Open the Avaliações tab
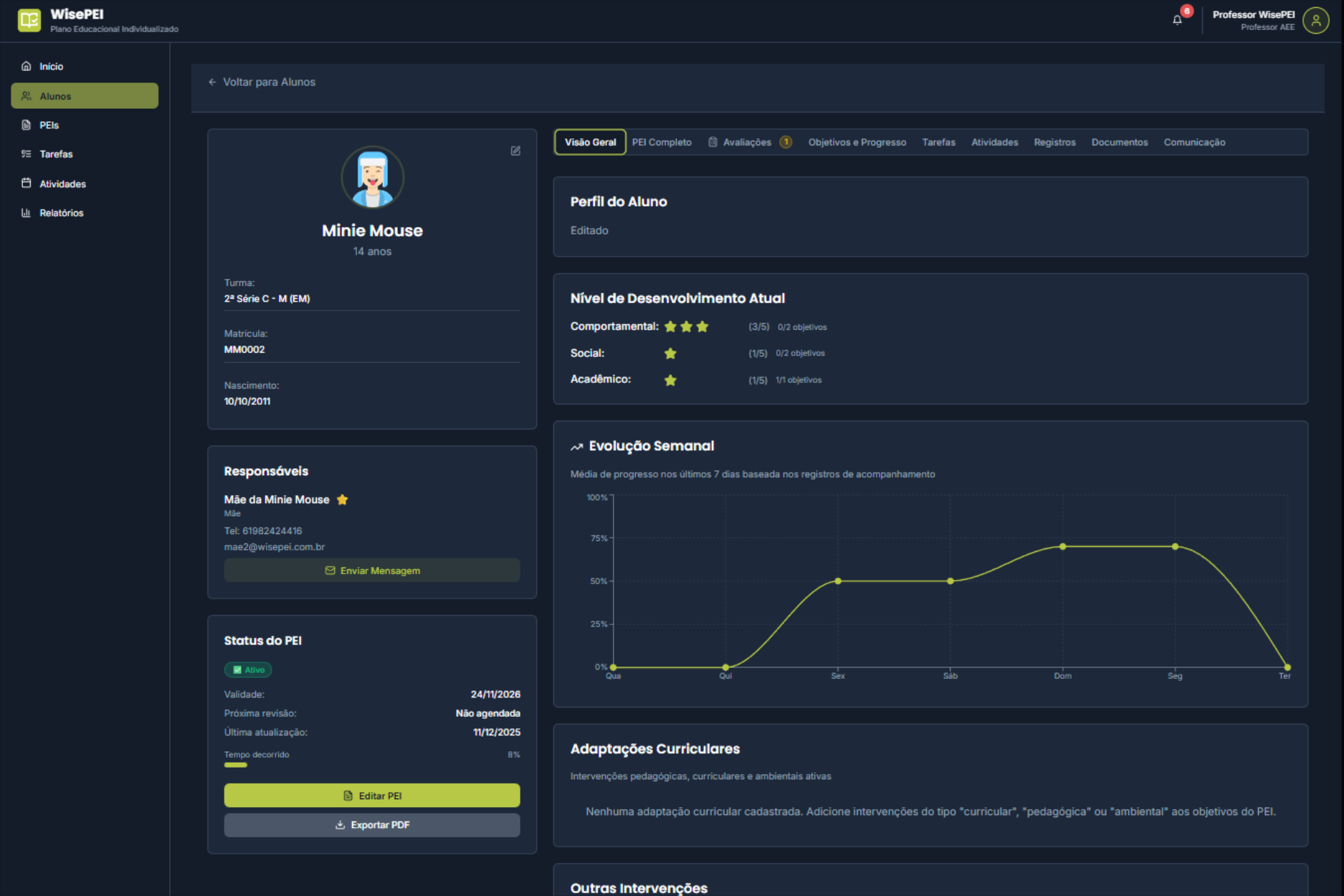The width and height of the screenshot is (1344, 896). tap(747, 142)
